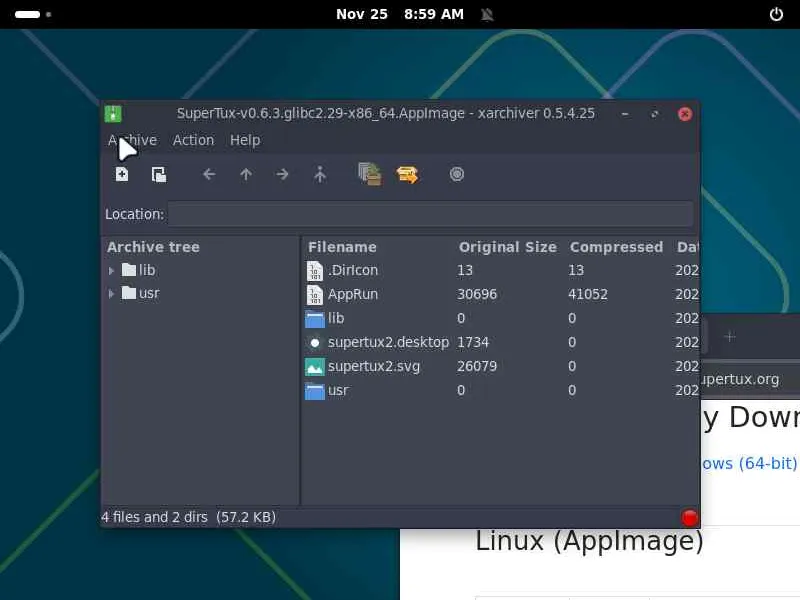Click the .DirIcon file icon

(x=315, y=270)
